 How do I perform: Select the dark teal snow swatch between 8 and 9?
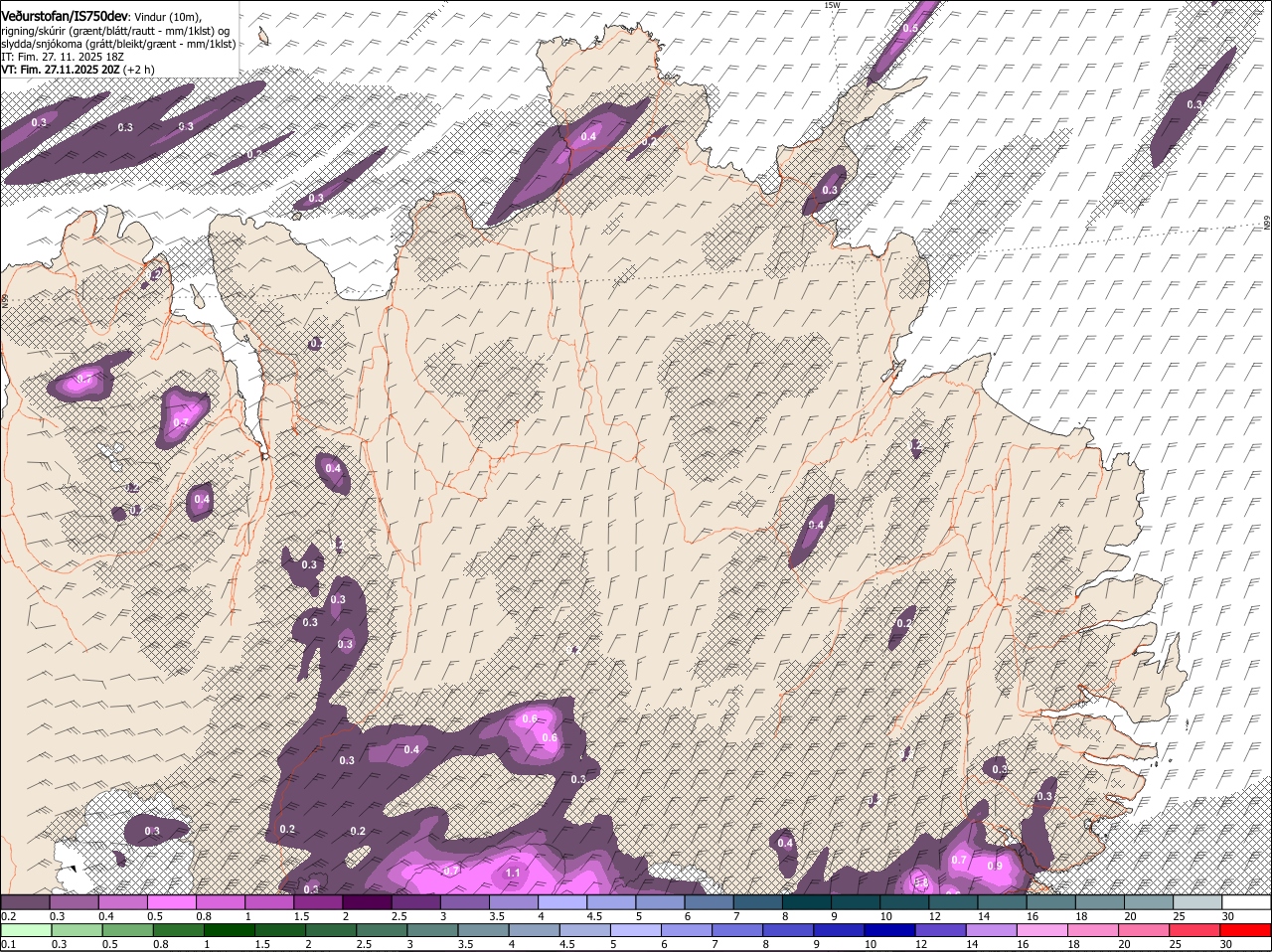click(808, 903)
